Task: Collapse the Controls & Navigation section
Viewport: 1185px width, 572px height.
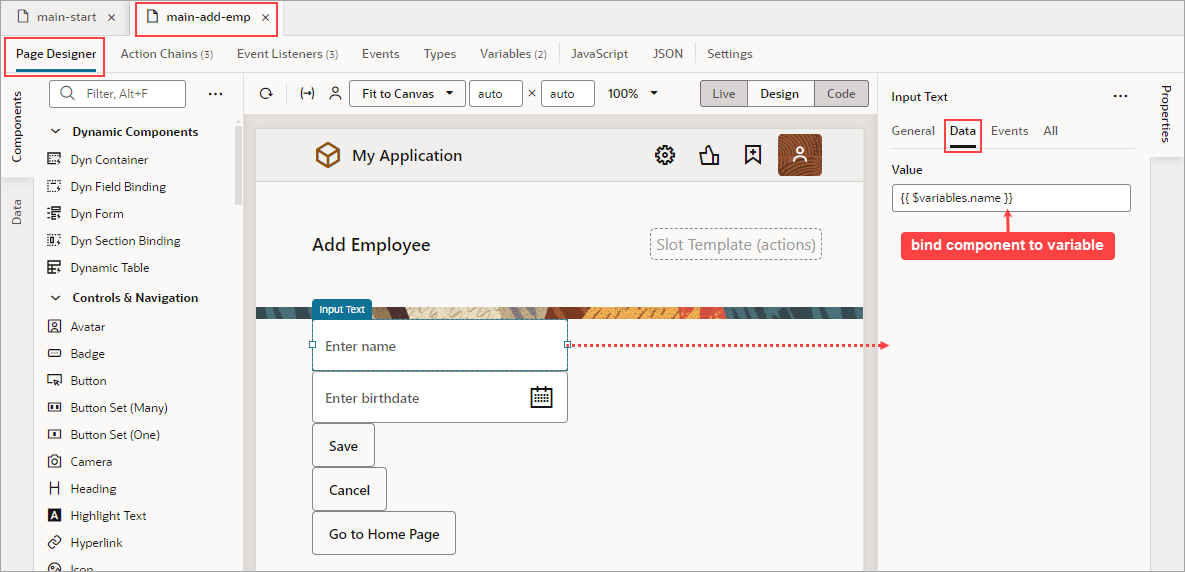Action: coord(55,298)
